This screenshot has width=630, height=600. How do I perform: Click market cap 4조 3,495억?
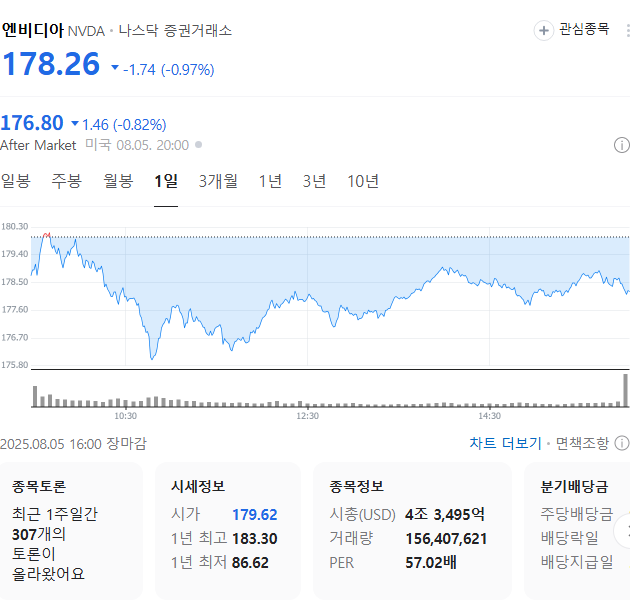tap(445, 514)
